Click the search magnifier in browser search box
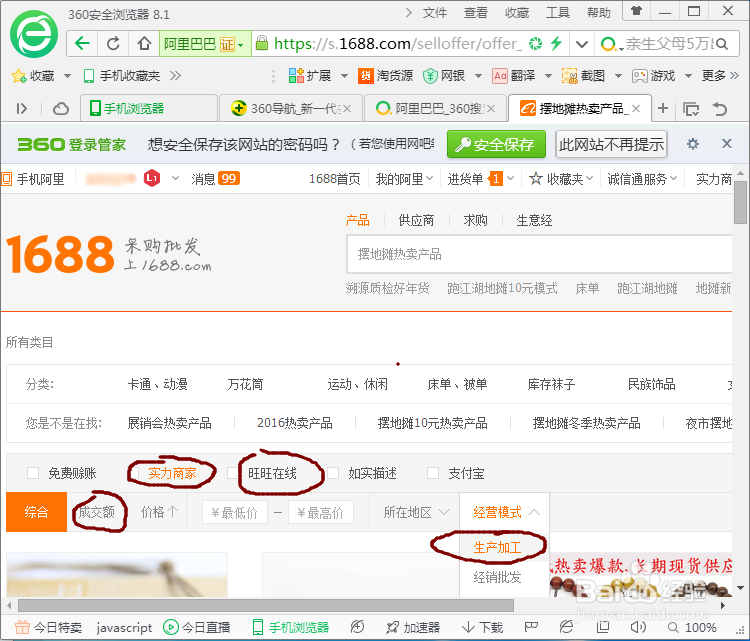 point(722,44)
